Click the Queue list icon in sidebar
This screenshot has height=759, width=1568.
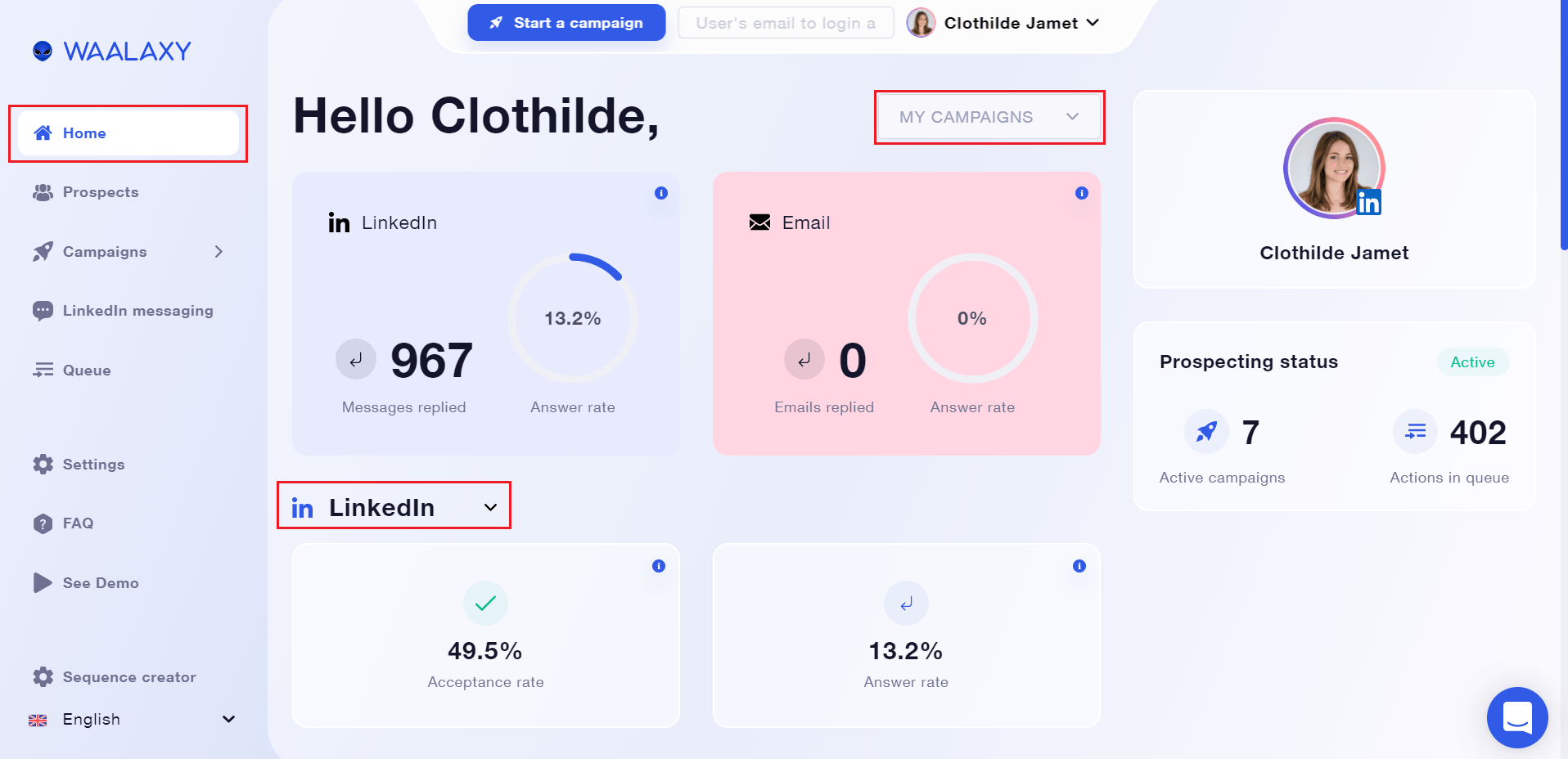43,371
